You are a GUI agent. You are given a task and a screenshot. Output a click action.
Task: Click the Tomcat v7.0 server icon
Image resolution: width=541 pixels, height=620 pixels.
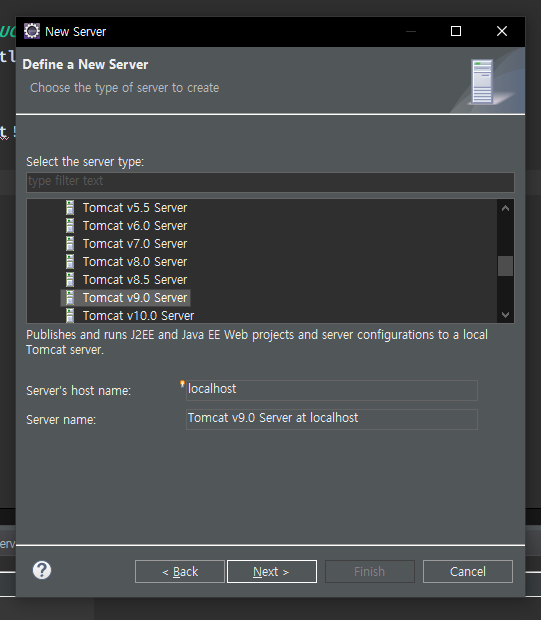(x=70, y=244)
